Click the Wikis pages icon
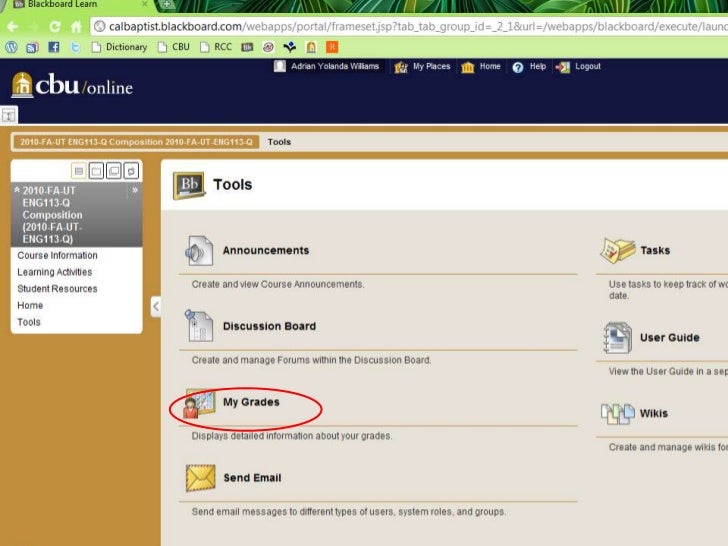Viewport: 728px width, 546px height. [x=618, y=414]
